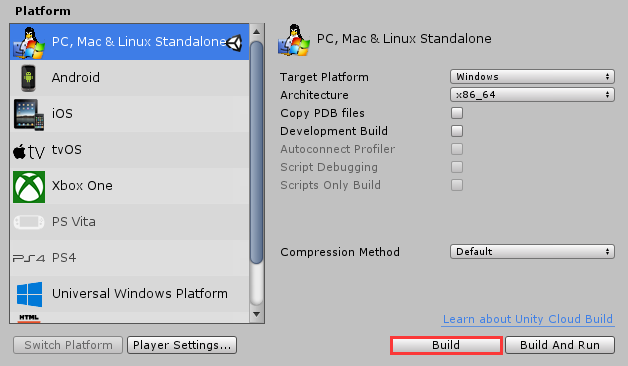
Task: Select the PS Vita handheld icon
Action: [x=29, y=222]
